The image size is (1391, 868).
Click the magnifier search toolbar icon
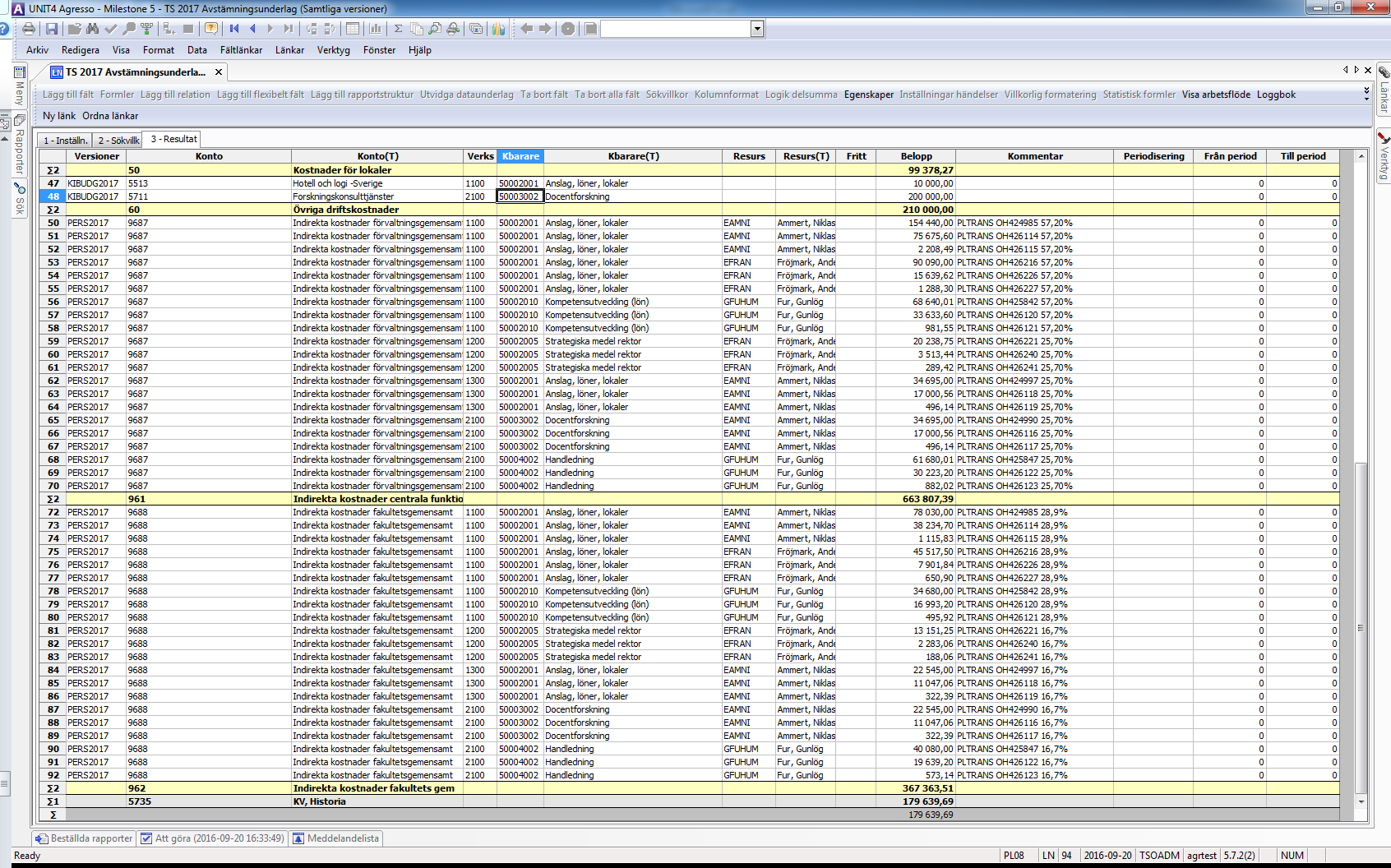(128, 29)
